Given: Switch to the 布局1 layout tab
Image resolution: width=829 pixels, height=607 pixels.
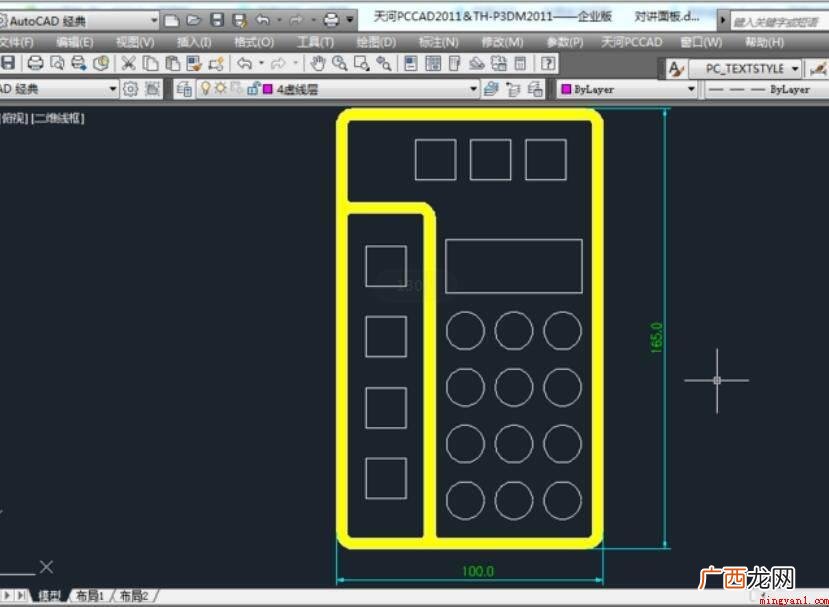Looking at the screenshot, I should (90, 596).
